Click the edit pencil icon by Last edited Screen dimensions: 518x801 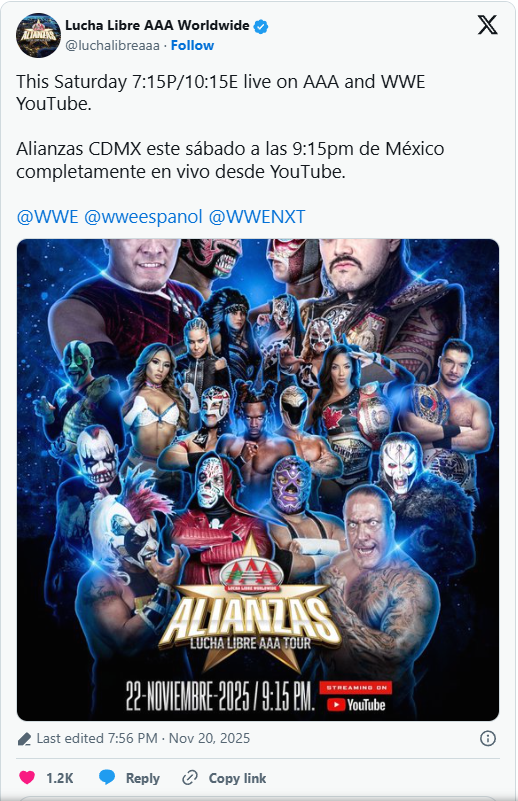tap(24, 739)
